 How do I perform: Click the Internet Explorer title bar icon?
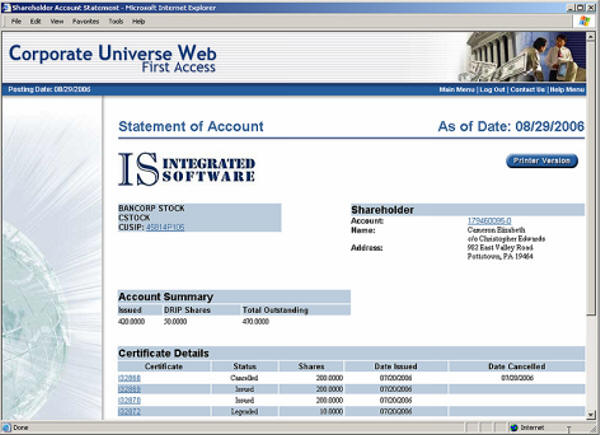tap(6, 8)
